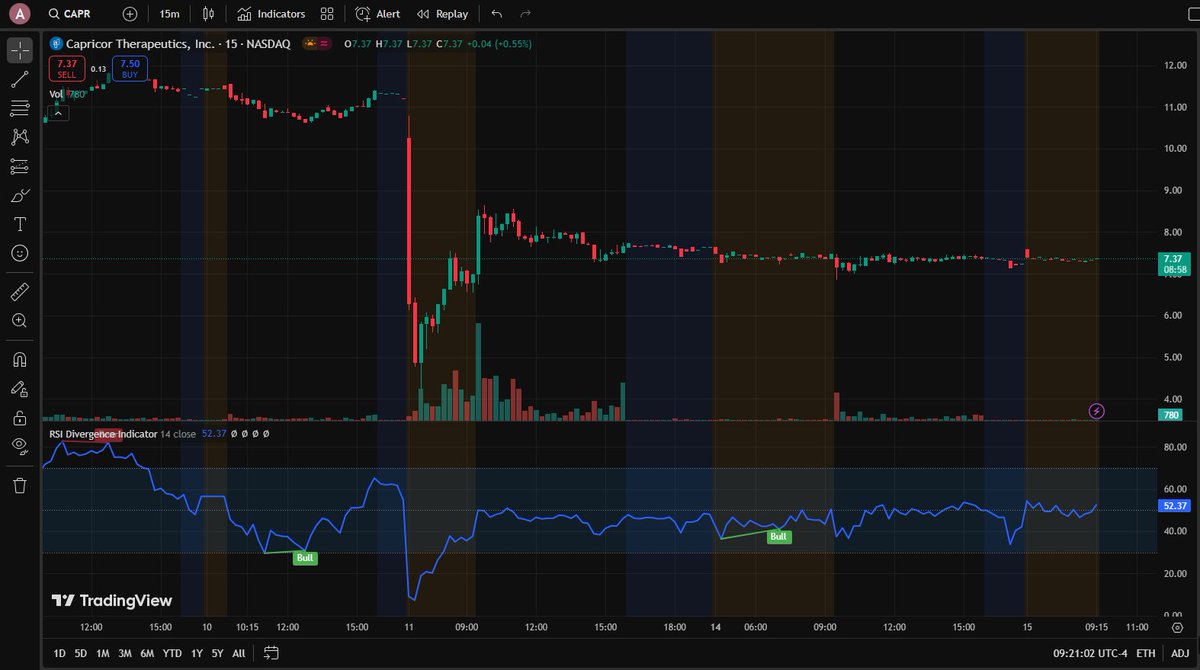Image resolution: width=1200 pixels, height=670 pixels.
Task: Change the candlestick chart type
Action: coord(208,14)
